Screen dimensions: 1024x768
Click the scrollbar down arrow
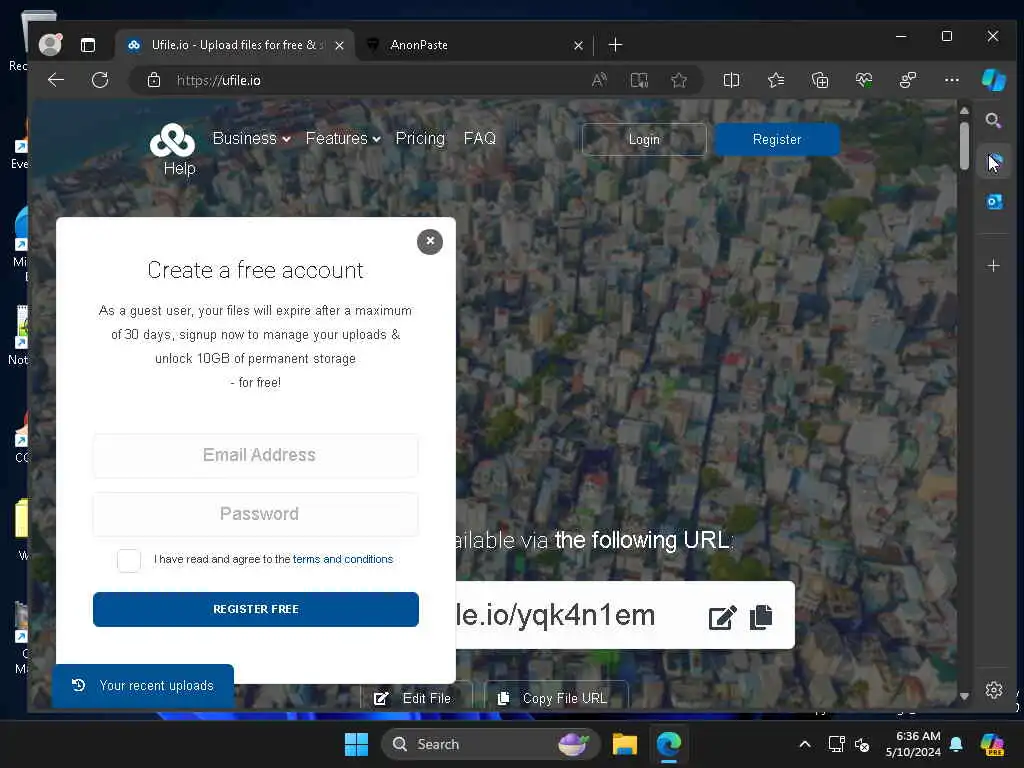tap(965, 697)
